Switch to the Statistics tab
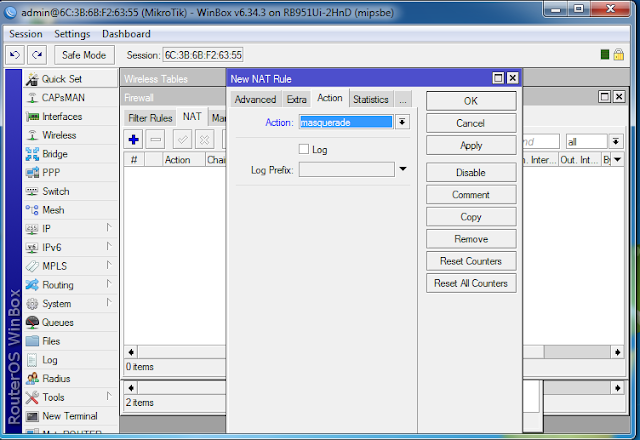Viewport: 640px width, 440px height. tap(371, 100)
